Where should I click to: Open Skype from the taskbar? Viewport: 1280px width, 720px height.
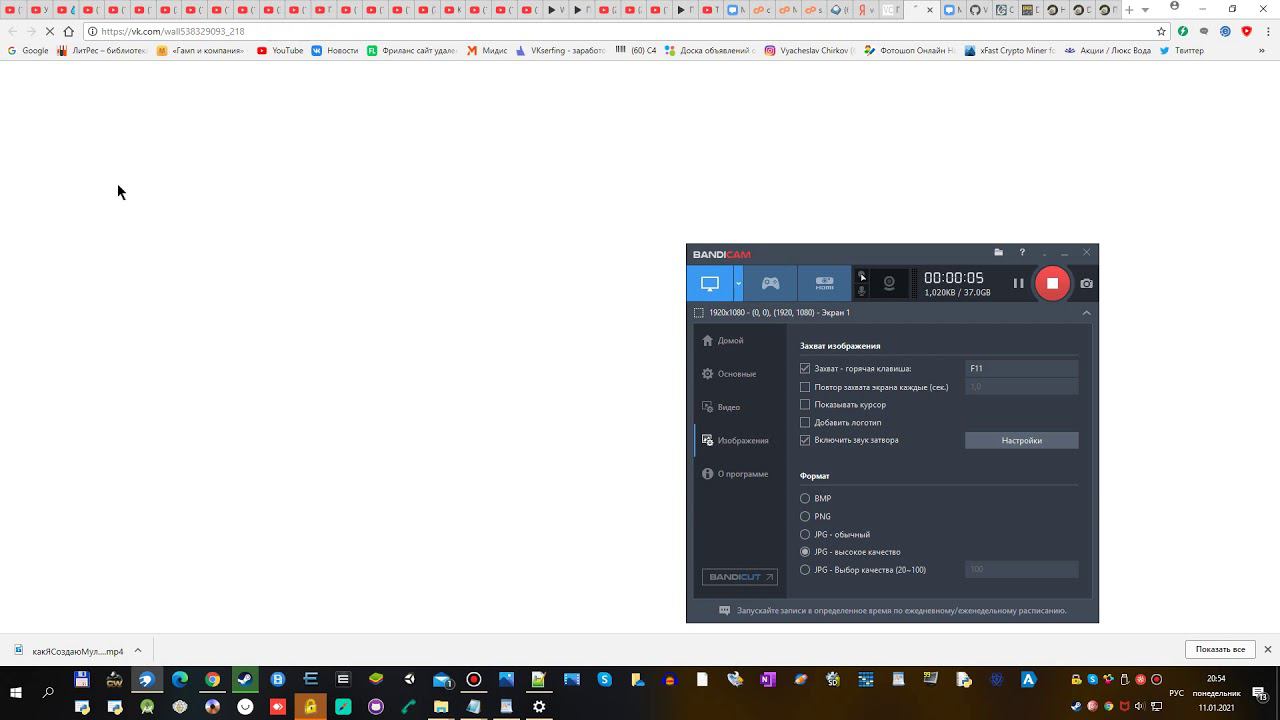click(604, 680)
